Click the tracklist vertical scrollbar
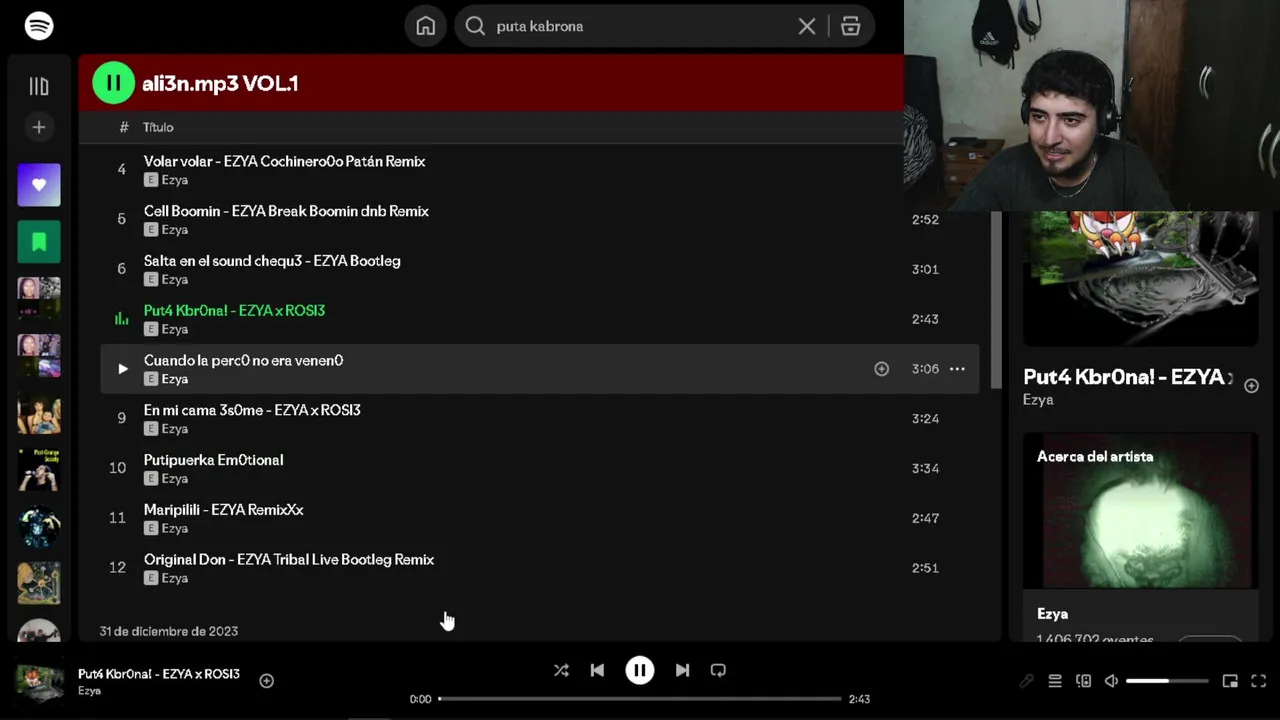 (996, 300)
